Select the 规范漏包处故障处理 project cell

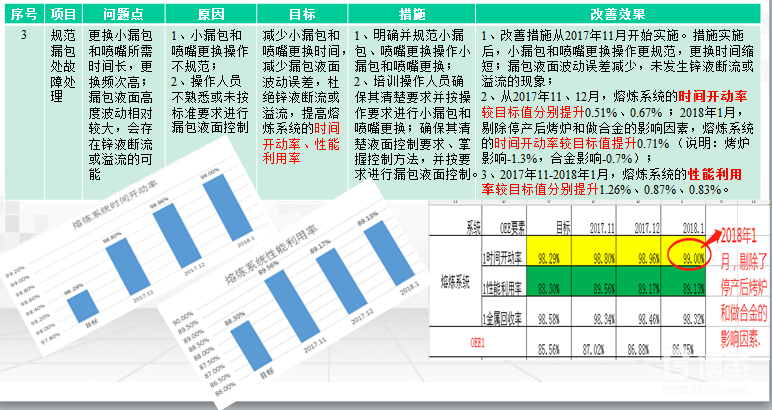tap(65, 70)
